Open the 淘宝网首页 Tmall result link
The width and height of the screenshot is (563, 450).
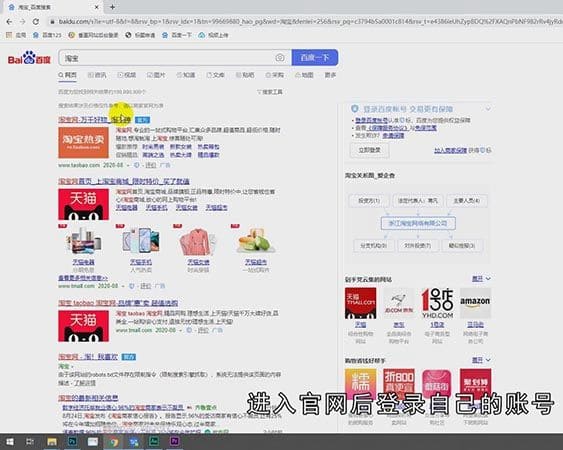coord(124,181)
